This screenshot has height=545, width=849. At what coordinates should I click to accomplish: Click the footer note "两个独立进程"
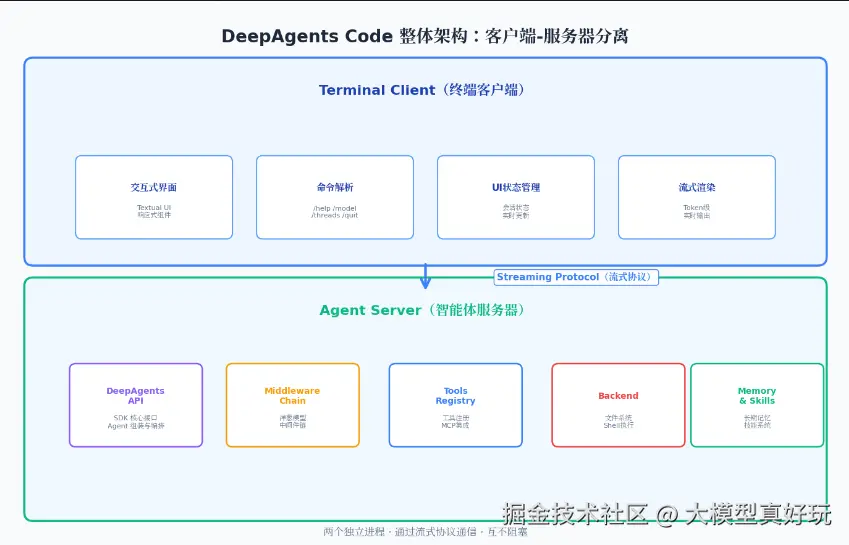pyautogui.click(x=354, y=532)
